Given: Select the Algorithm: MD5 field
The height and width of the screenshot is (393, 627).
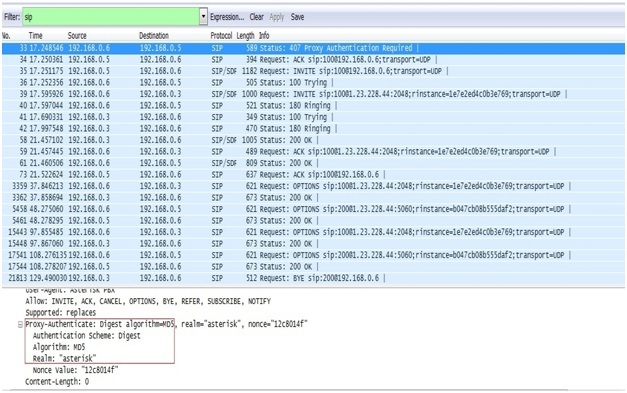Looking at the screenshot, I should (x=59, y=347).
